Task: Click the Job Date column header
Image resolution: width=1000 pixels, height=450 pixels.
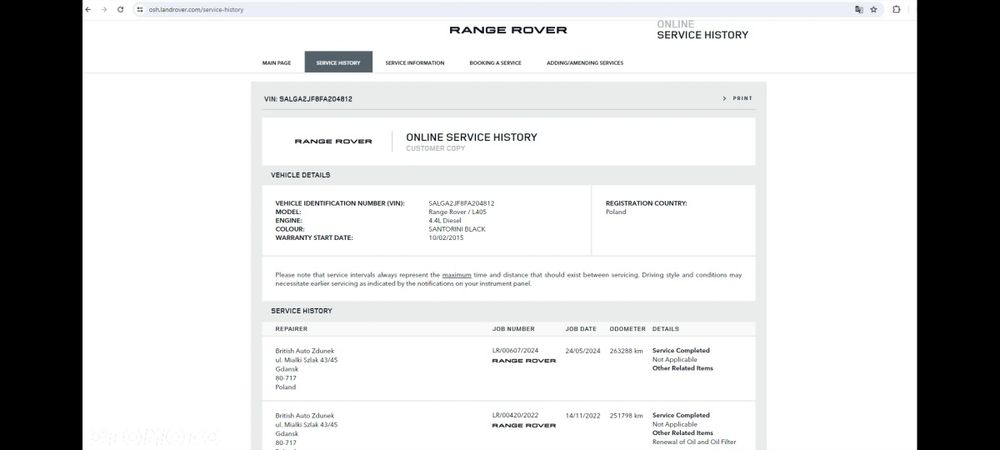Action: click(580, 329)
